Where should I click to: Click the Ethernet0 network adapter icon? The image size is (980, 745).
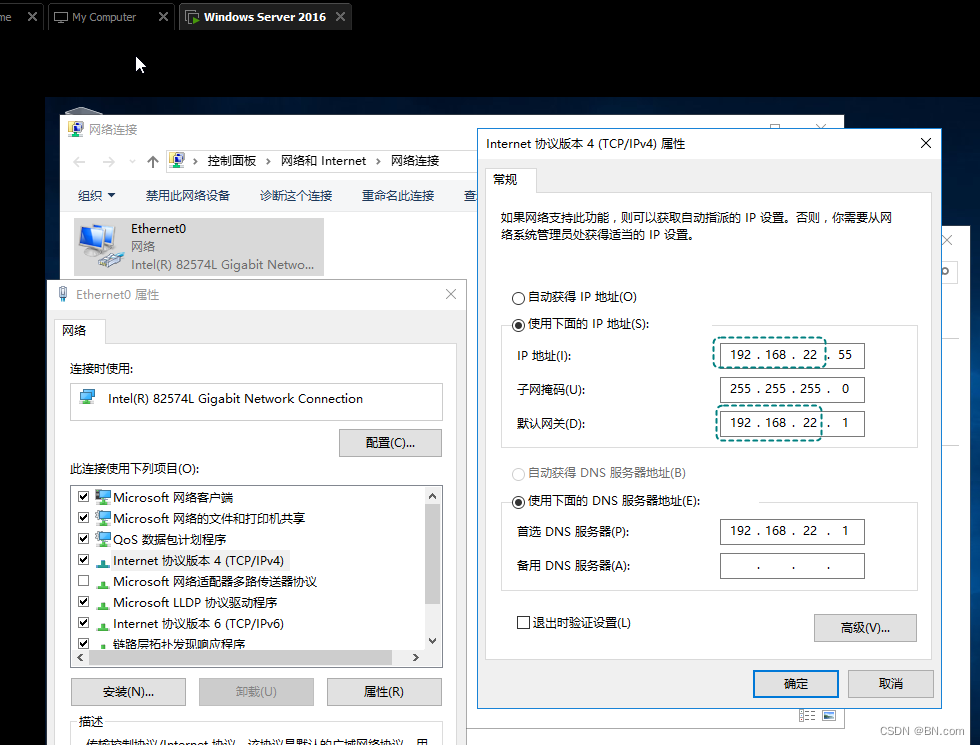100,246
